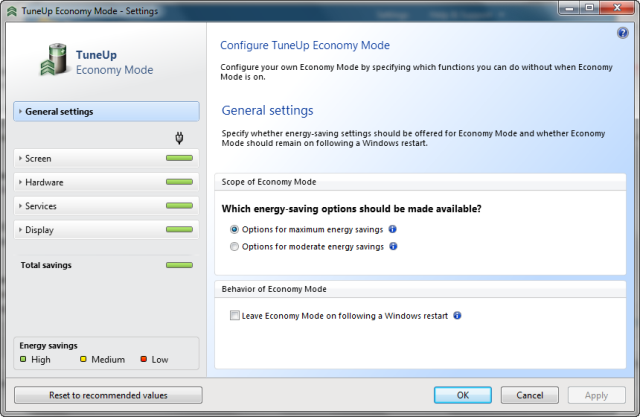The width and height of the screenshot is (640, 417).
Task: Click the Screen green savings bar
Action: click(x=179, y=158)
